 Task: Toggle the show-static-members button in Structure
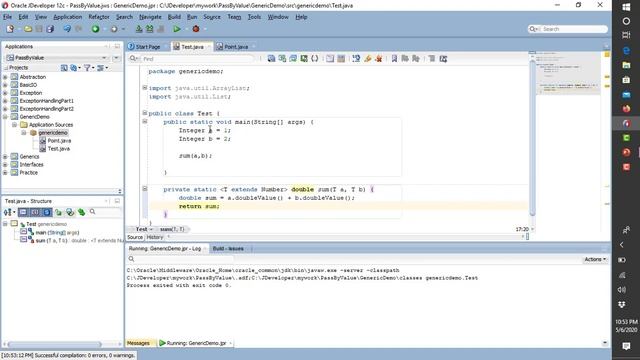click(47, 212)
